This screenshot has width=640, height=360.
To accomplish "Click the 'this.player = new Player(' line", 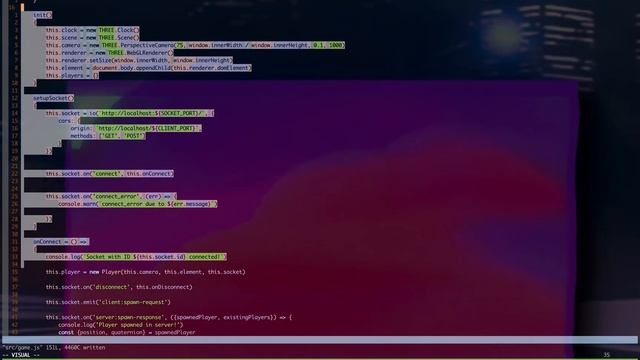I will tap(145, 272).
